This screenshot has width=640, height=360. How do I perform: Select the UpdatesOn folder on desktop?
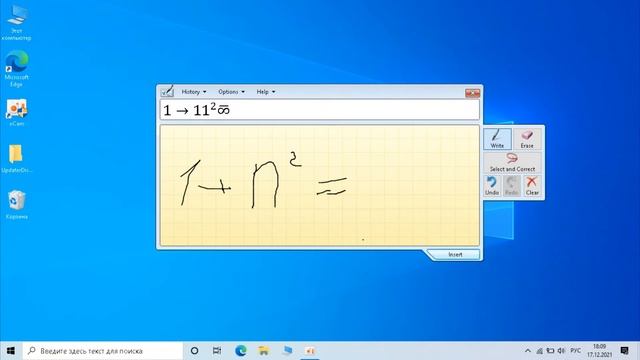(16, 158)
